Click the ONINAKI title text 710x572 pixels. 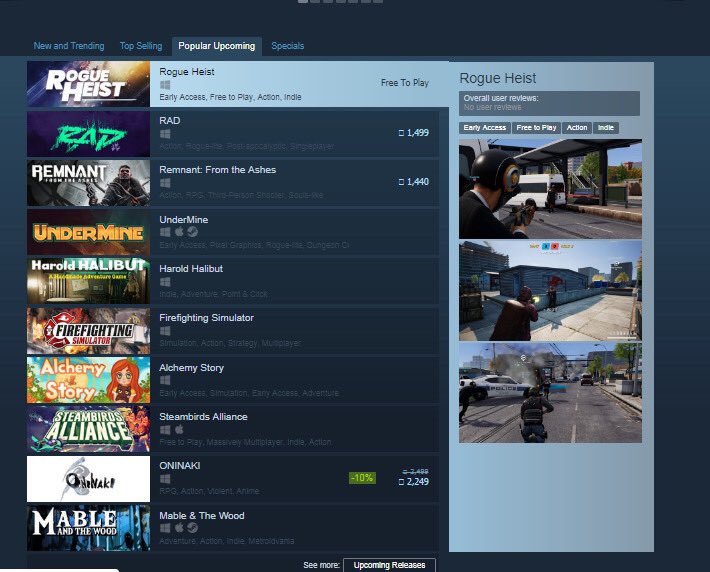[180, 466]
